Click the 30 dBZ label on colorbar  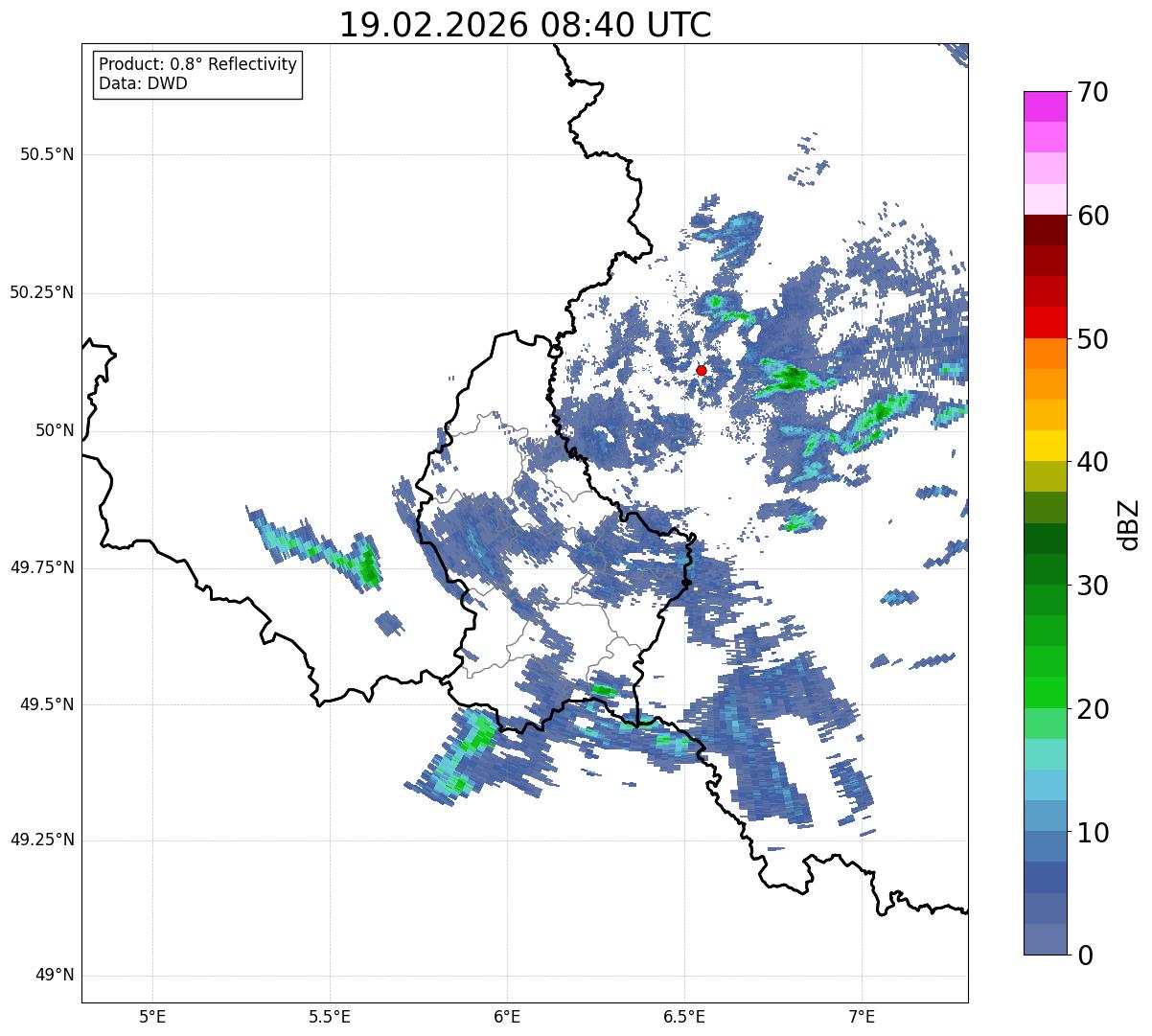click(1094, 586)
